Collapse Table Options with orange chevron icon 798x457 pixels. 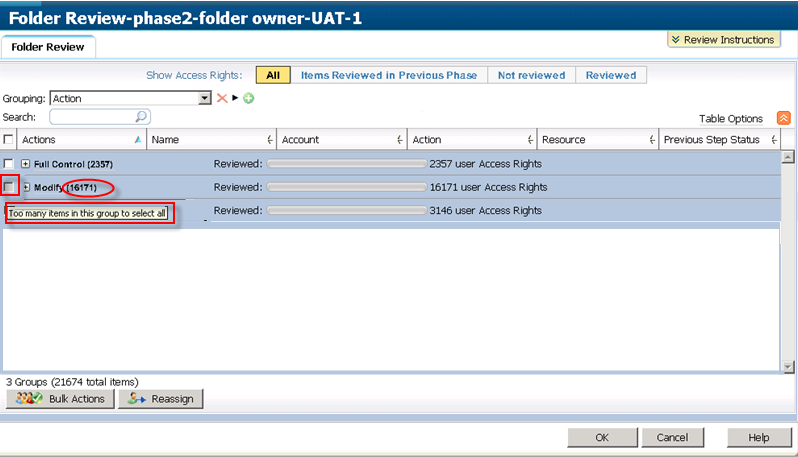[783, 118]
